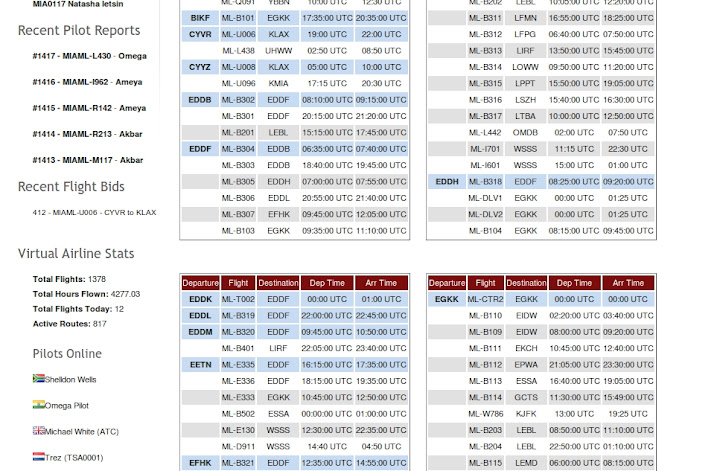Click the Pilots Online heading
This screenshot has width=720, height=471.
point(67,353)
